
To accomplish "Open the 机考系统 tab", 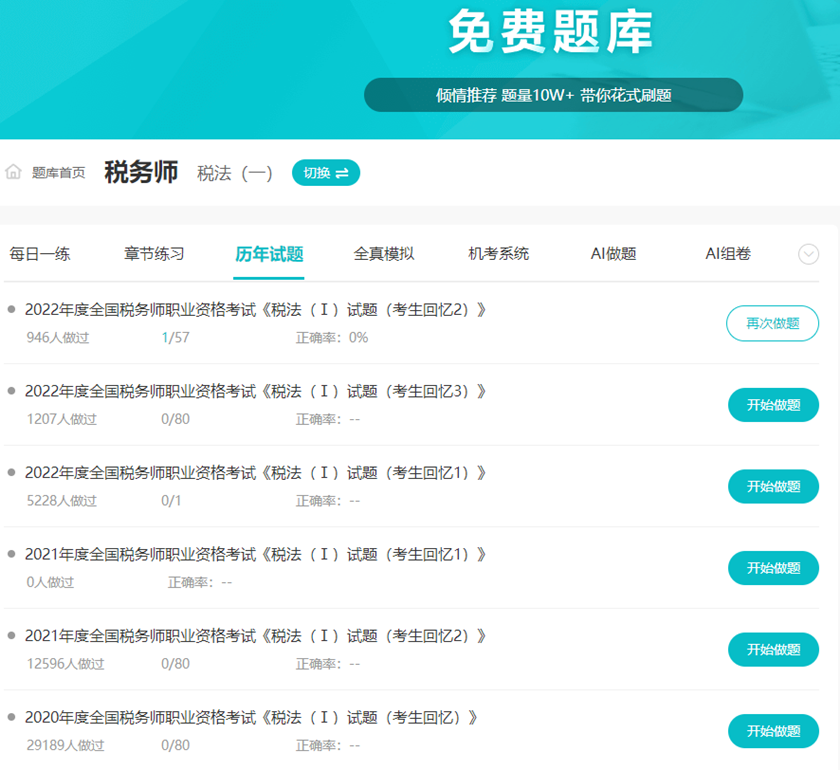I will click(500, 254).
